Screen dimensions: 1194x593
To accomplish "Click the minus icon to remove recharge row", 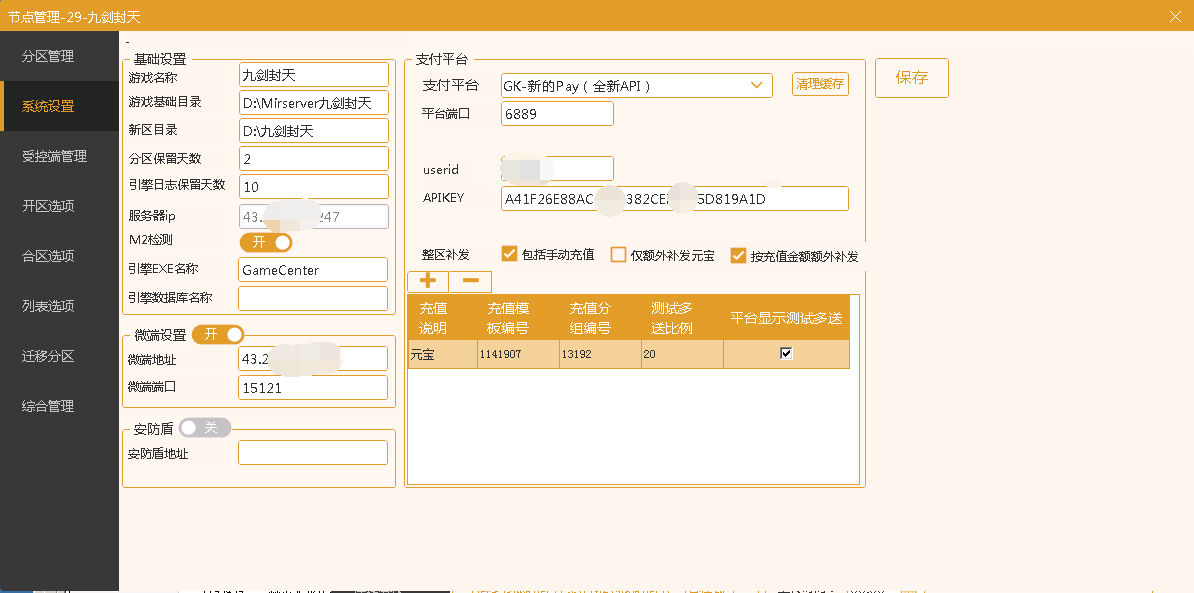I will pyautogui.click(x=470, y=282).
